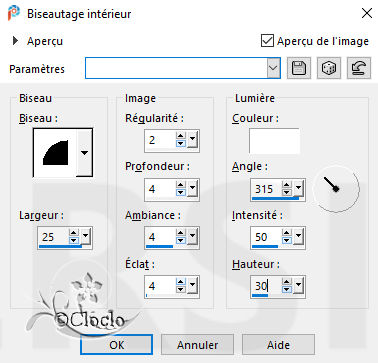378x363 pixels.
Task: Open the Ambiance slider dropdown arrow
Action: 192,236
